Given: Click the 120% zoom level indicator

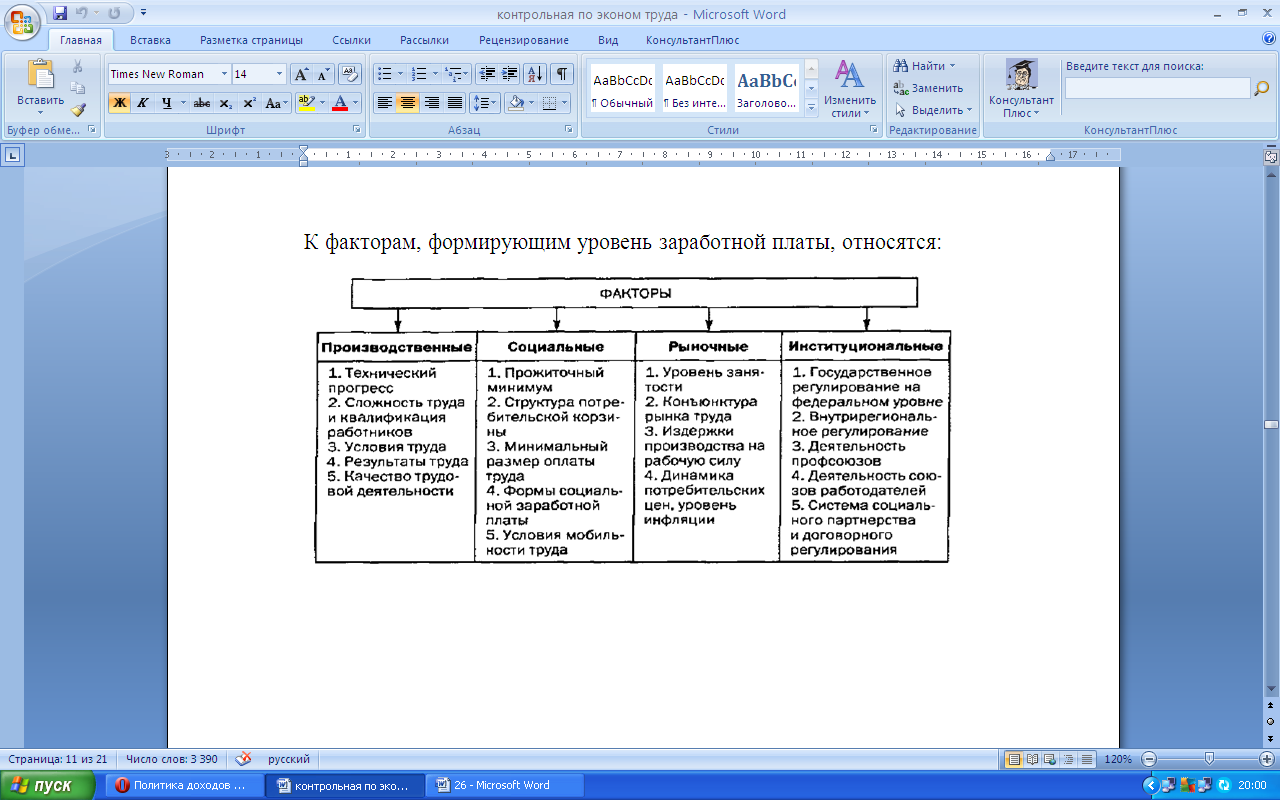Looking at the screenshot, I should [1118, 759].
